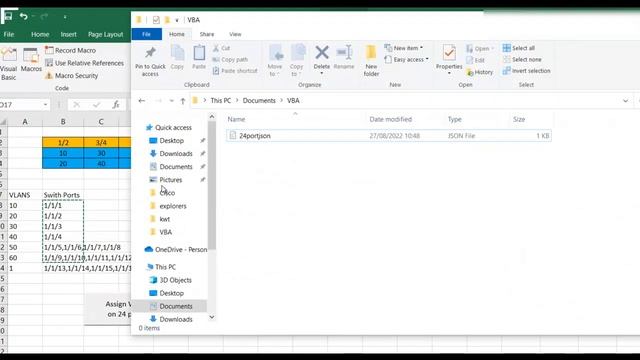Expand the Excel Name Box dropdown
The height and width of the screenshot is (360, 640).
coord(45,105)
